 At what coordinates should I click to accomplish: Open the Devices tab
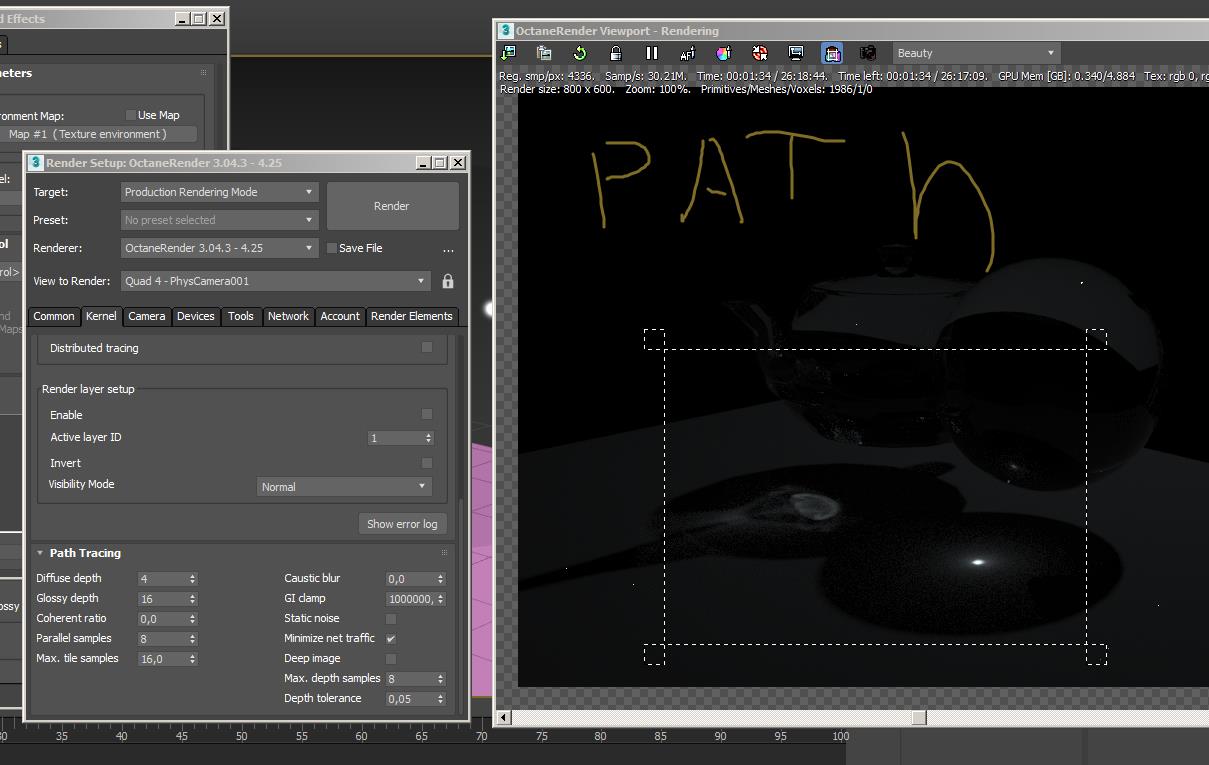point(196,316)
